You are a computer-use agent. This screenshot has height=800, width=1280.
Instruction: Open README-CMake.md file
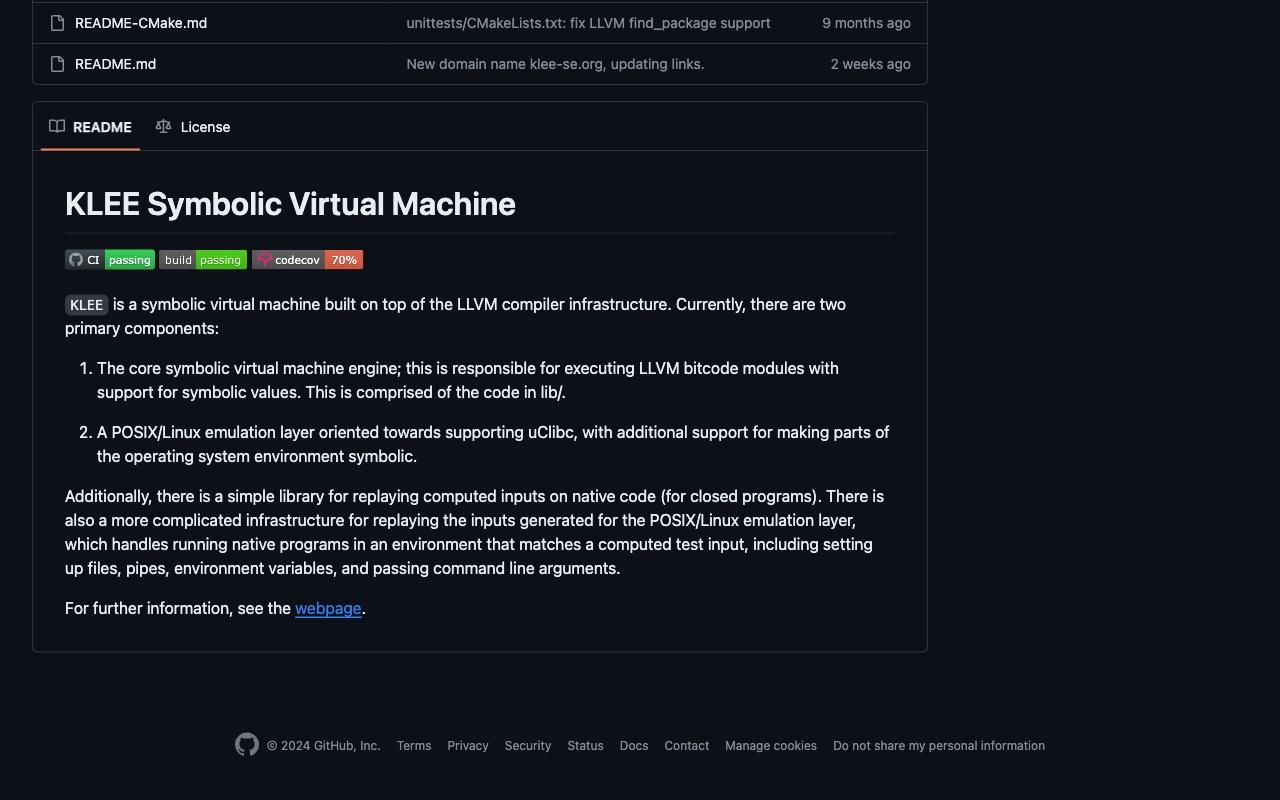click(141, 23)
